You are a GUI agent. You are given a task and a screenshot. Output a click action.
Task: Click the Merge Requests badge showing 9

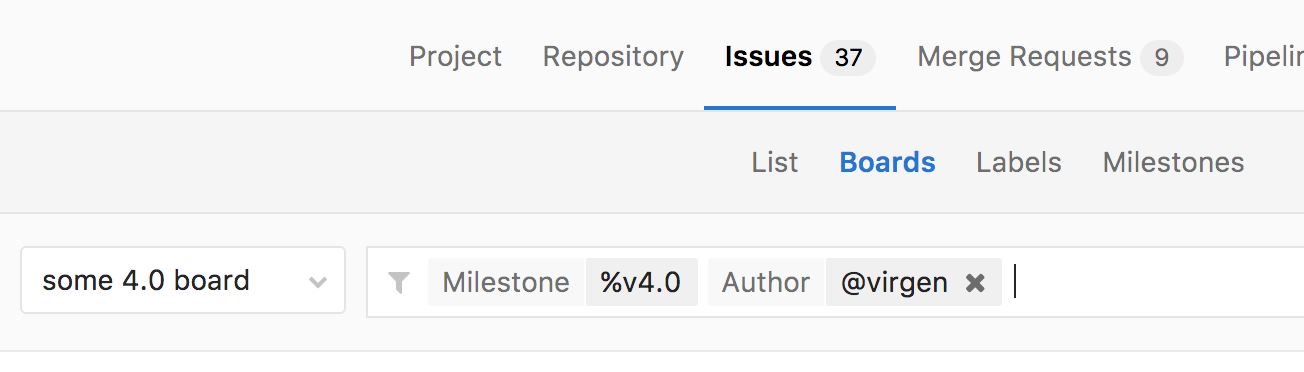(x=1161, y=58)
